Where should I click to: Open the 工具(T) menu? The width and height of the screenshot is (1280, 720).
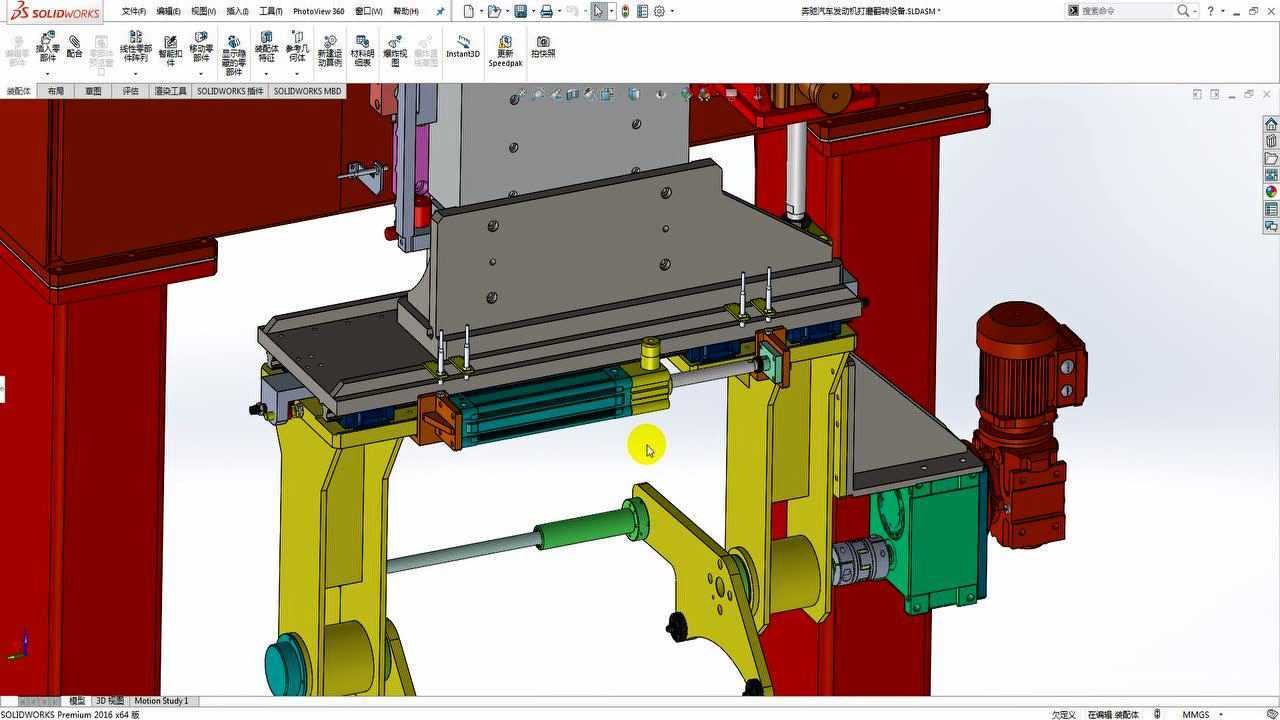(270, 11)
